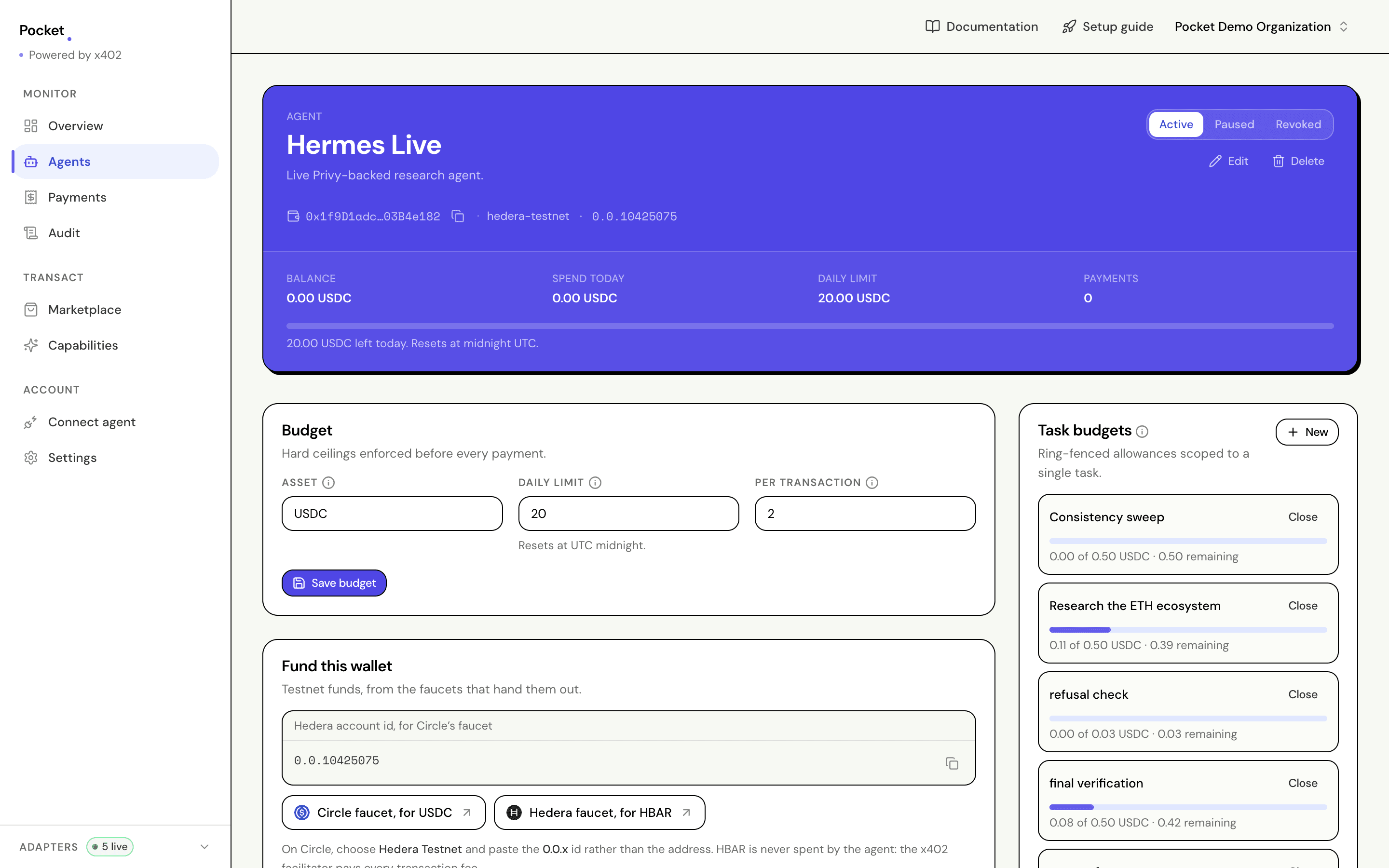1389x868 pixels.
Task: Open Circle faucet for USDC link
Action: 383,813
